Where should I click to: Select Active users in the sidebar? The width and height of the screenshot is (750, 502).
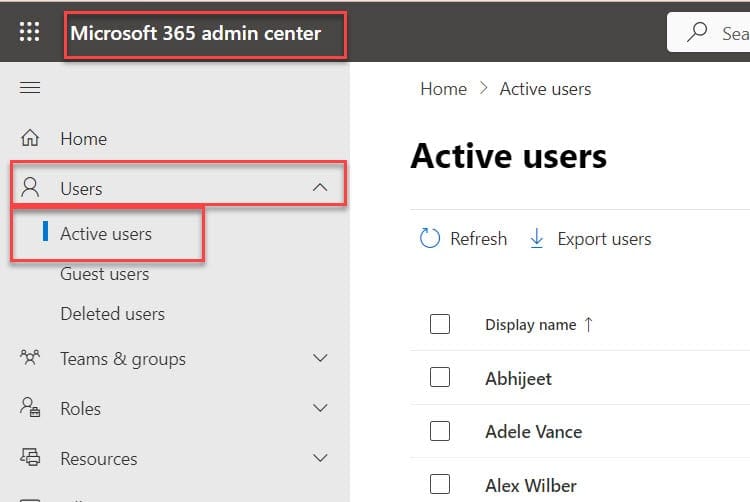point(106,234)
